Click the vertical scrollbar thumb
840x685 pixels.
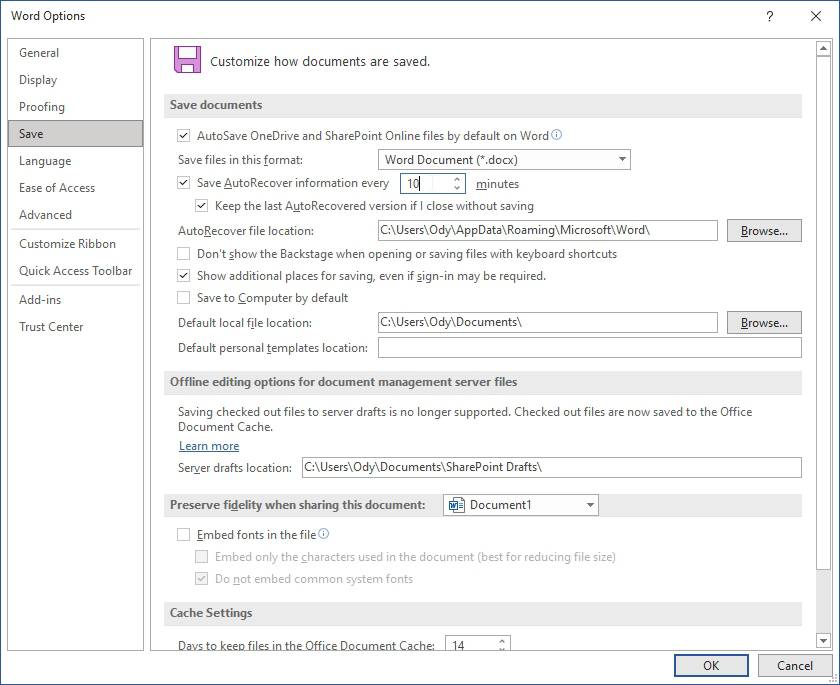(x=823, y=312)
